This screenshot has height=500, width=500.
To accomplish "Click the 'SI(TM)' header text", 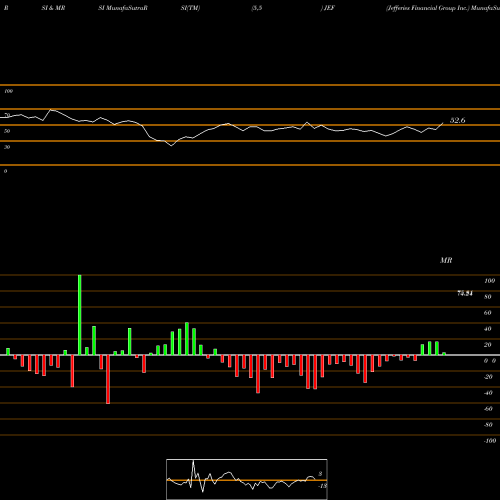I will pos(190,8).
